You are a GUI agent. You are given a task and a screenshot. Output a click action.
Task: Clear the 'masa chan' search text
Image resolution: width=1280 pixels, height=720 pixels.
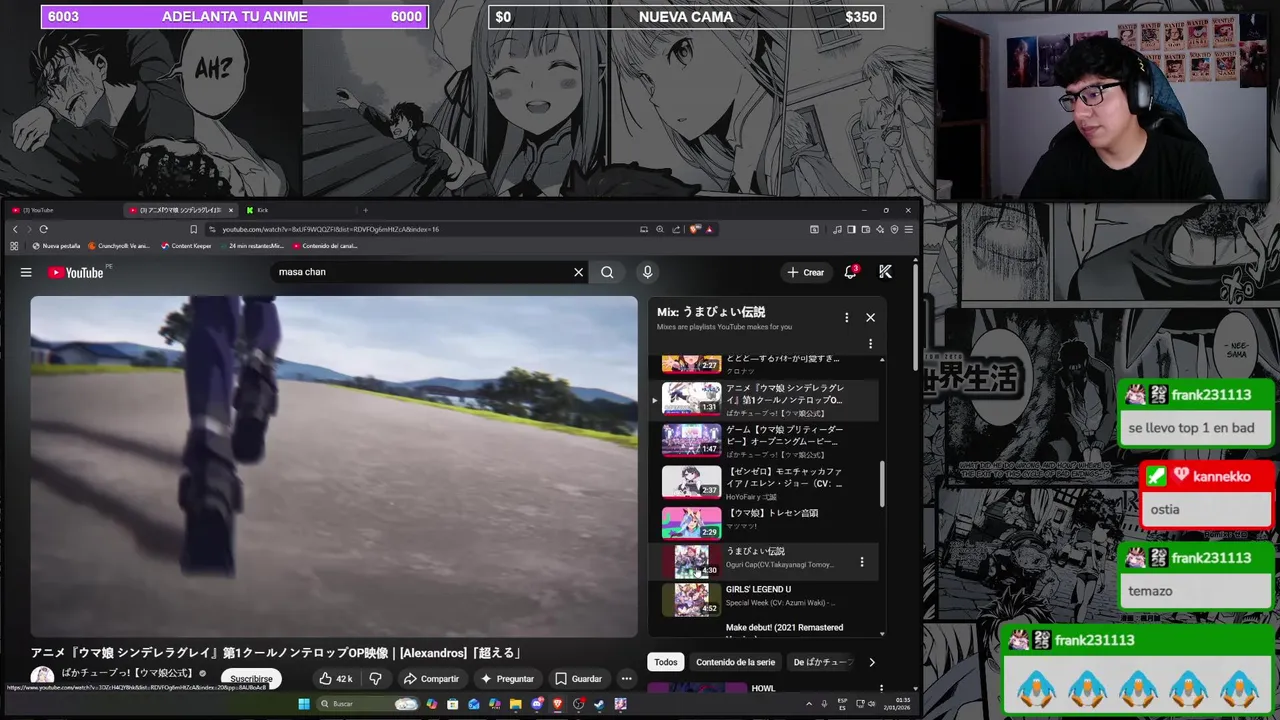pyautogui.click(x=578, y=272)
